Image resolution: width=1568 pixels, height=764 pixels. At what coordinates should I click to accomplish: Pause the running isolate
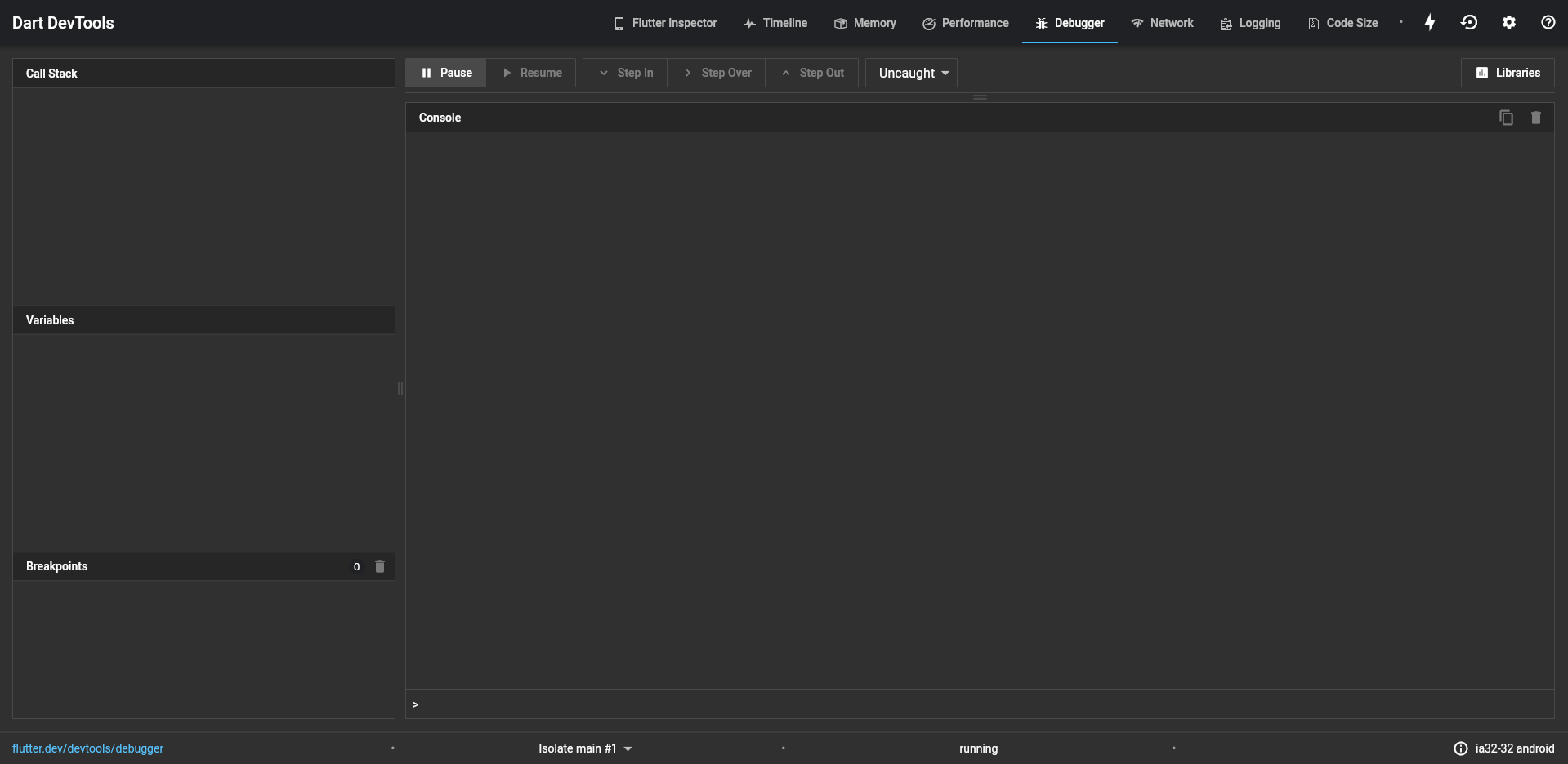coord(446,73)
